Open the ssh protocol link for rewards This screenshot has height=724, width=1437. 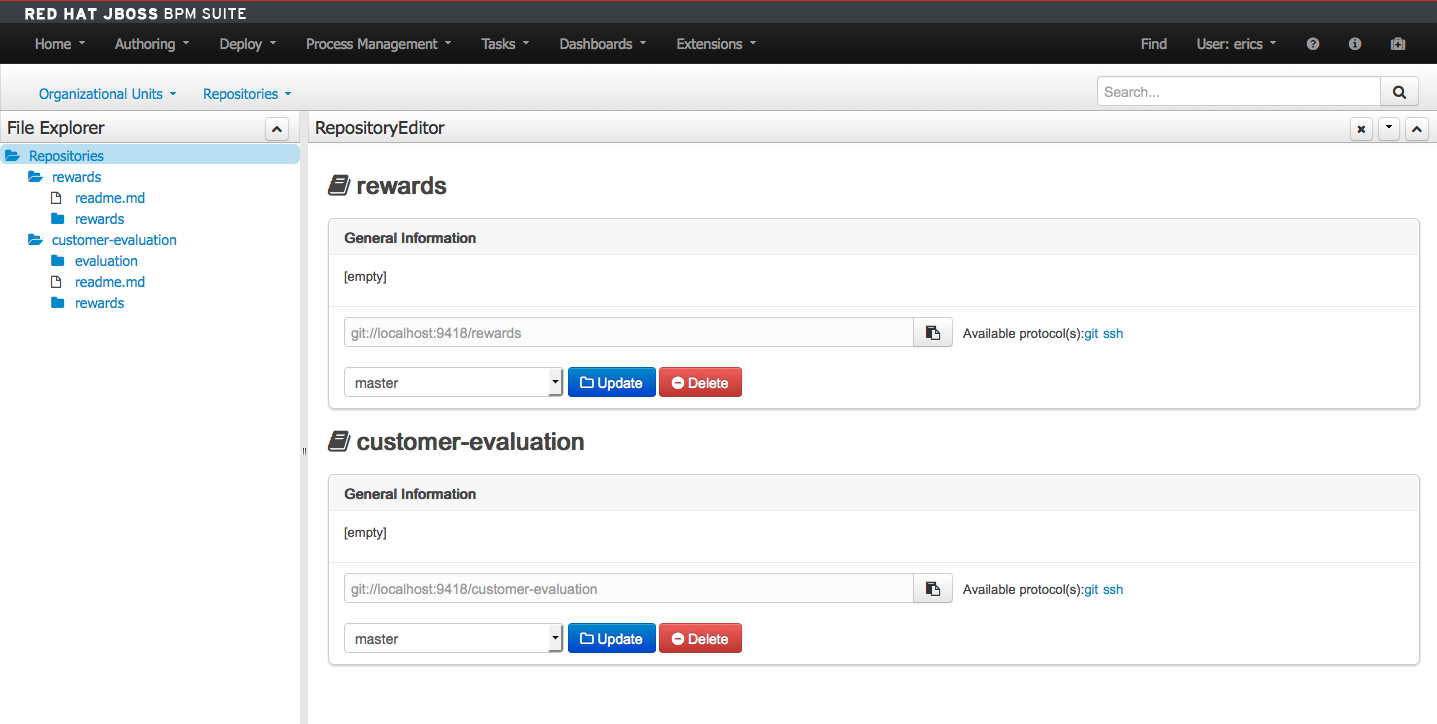[1113, 333]
